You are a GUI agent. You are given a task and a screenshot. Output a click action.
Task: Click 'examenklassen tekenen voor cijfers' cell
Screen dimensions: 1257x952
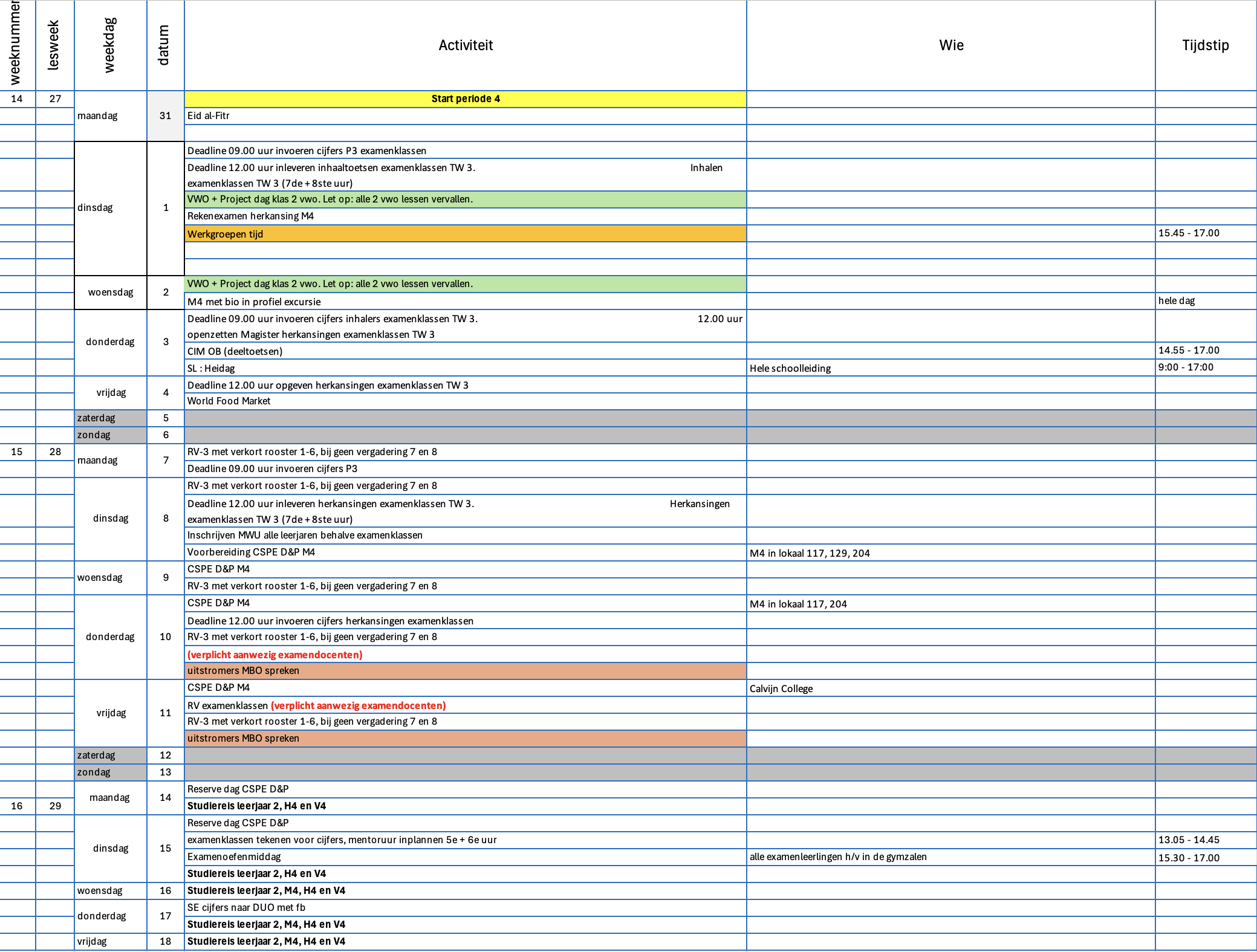pos(466,840)
